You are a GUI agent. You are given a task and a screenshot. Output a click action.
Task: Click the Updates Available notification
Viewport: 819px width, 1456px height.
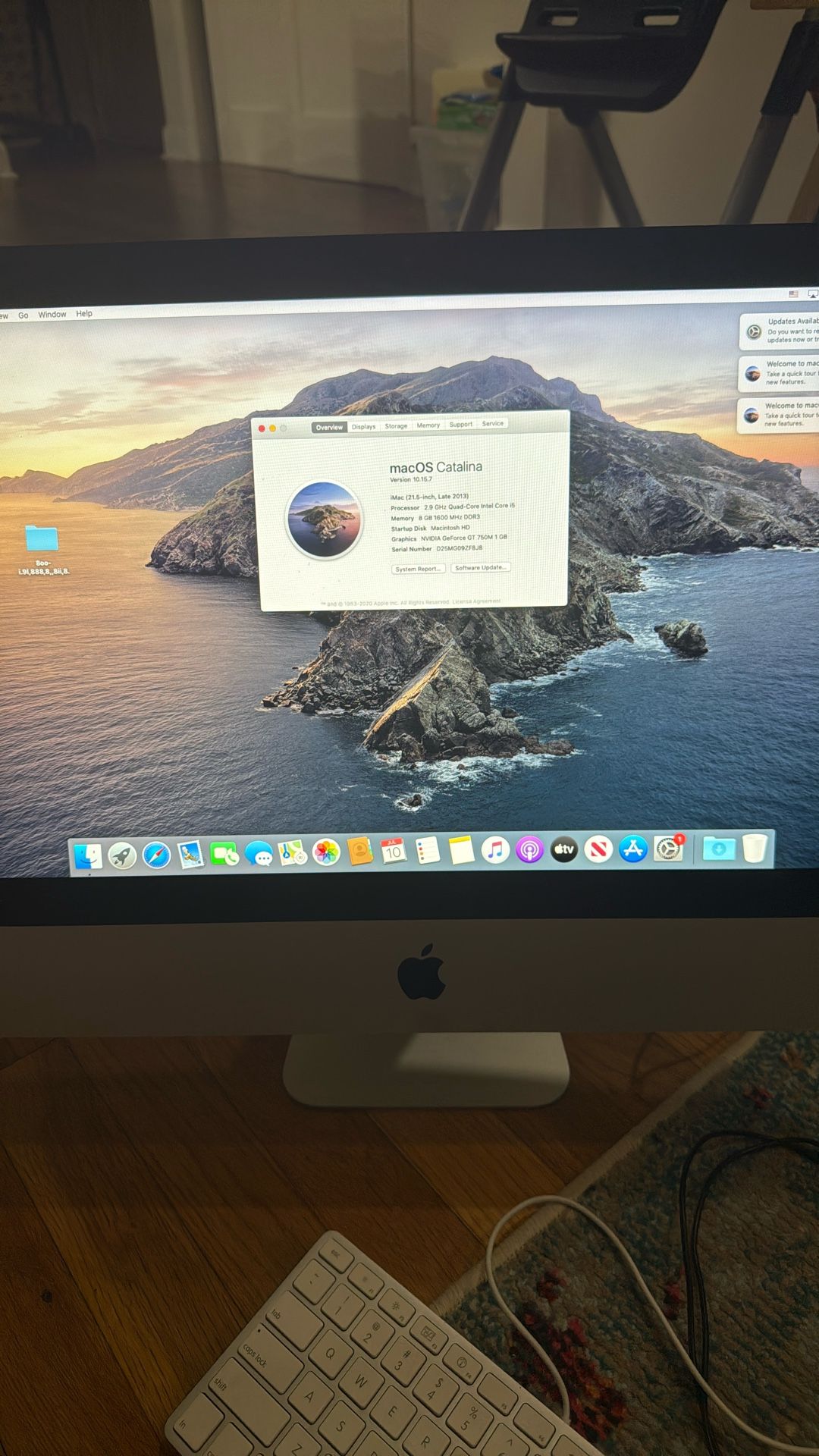click(779, 331)
